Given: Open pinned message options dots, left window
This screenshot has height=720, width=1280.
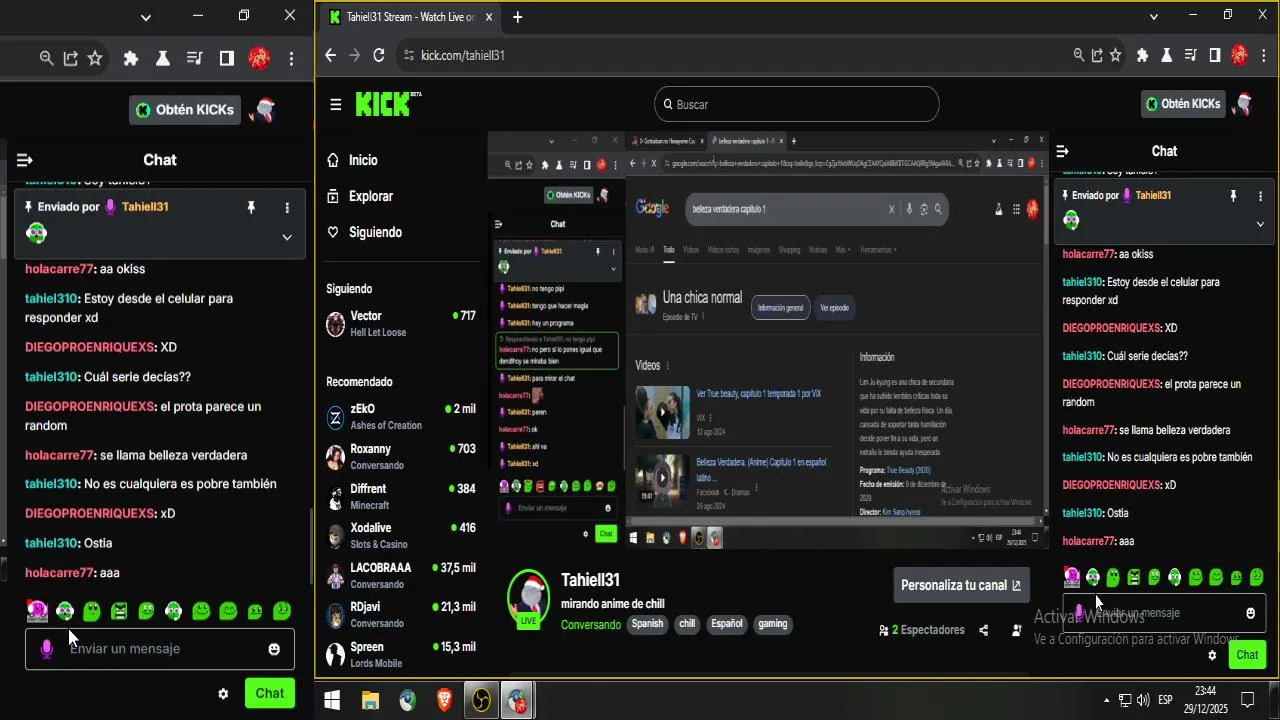Looking at the screenshot, I should point(287,207).
